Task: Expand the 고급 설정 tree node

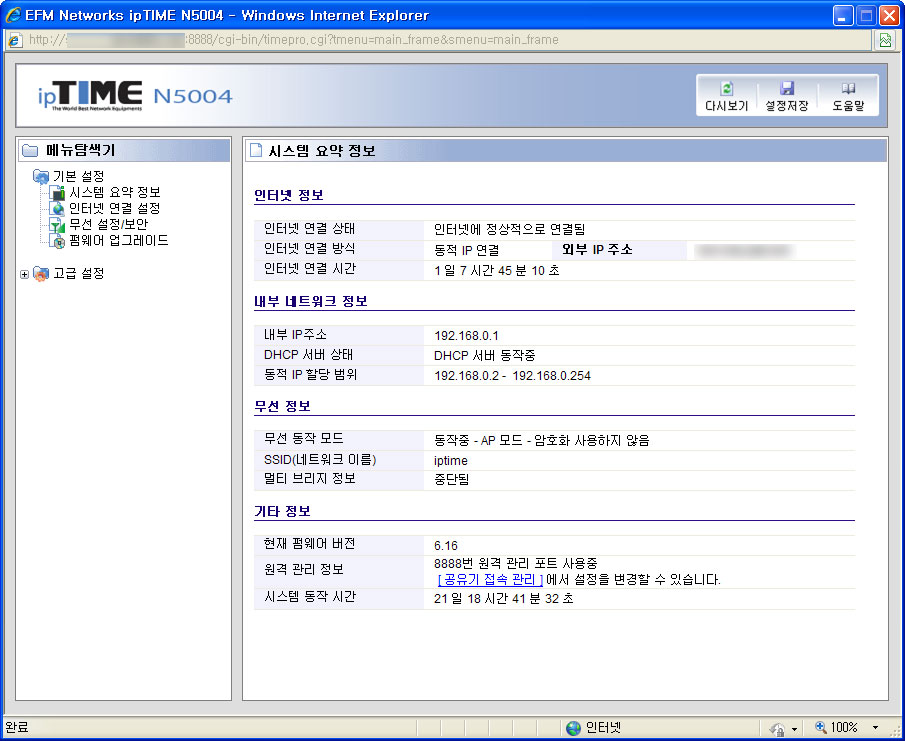Action: (24, 274)
